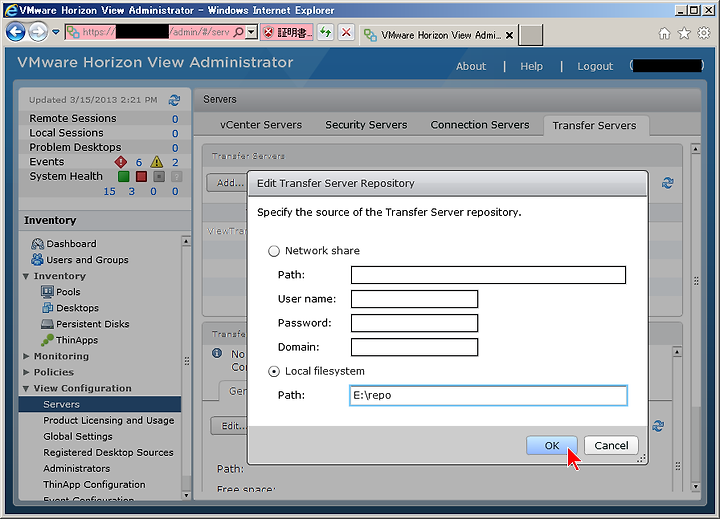Click the Network share Path field
720x519 pixels.
point(488,275)
